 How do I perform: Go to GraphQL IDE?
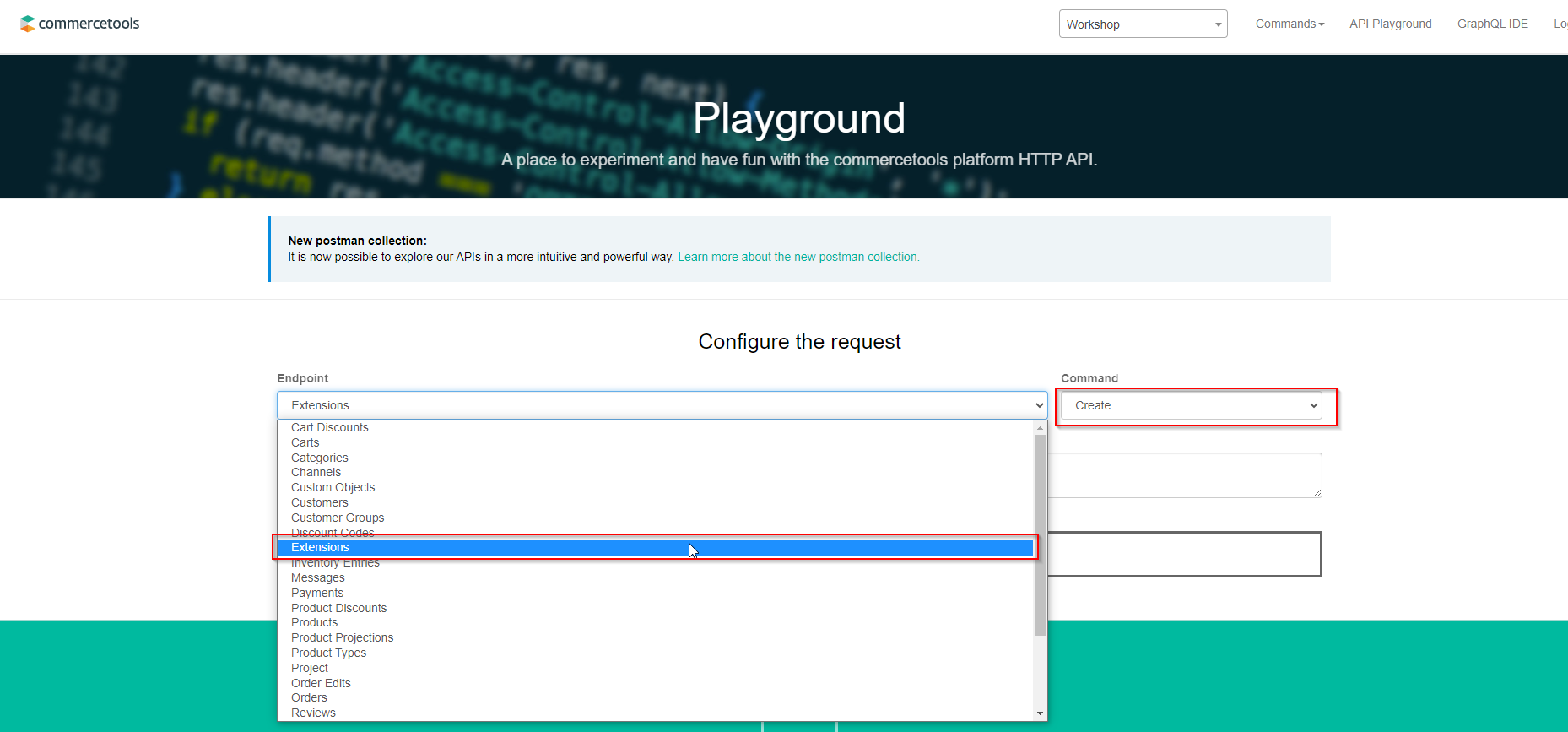coord(1492,24)
